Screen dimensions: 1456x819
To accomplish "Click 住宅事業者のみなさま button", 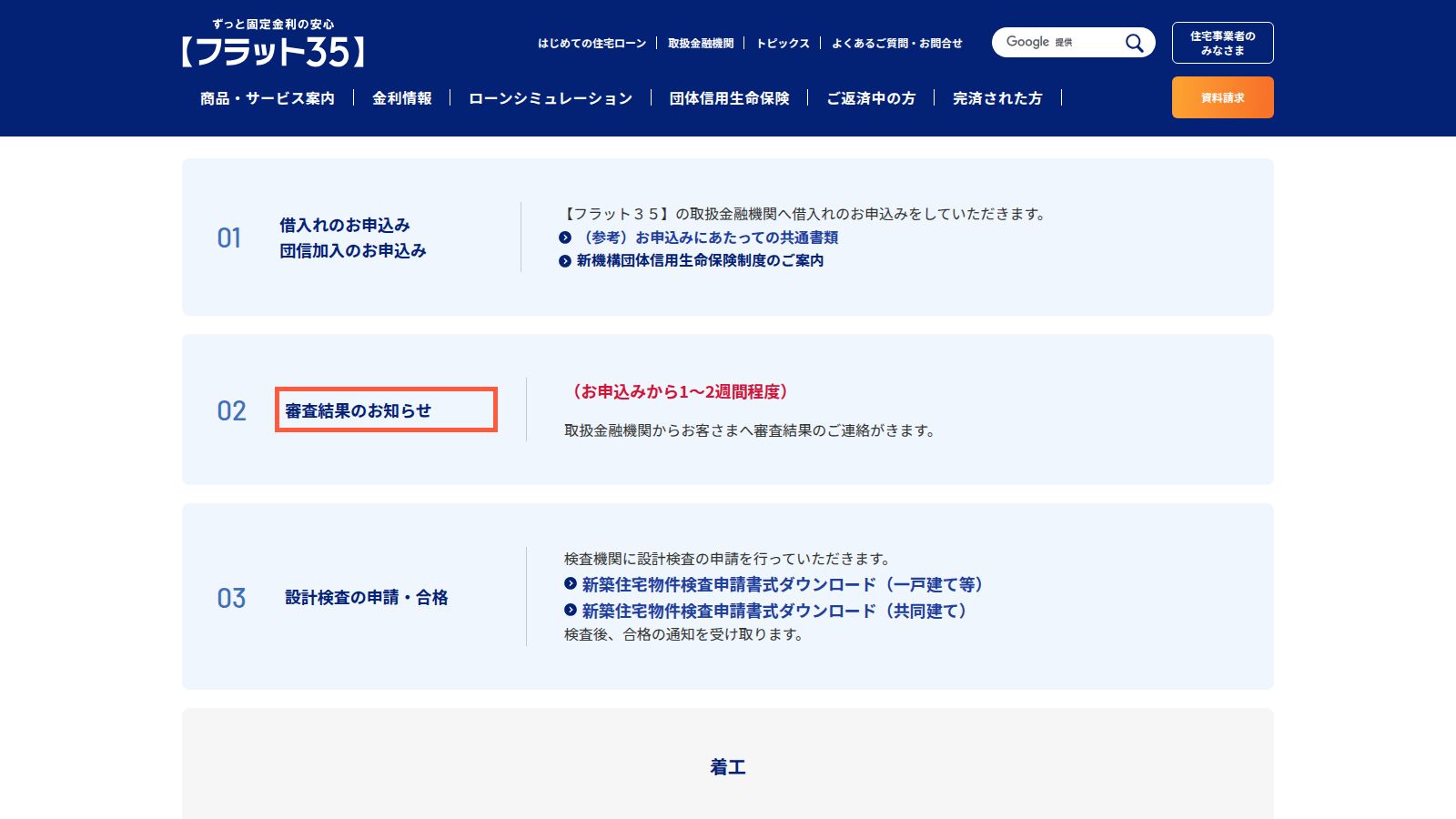I will (1223, 43).
